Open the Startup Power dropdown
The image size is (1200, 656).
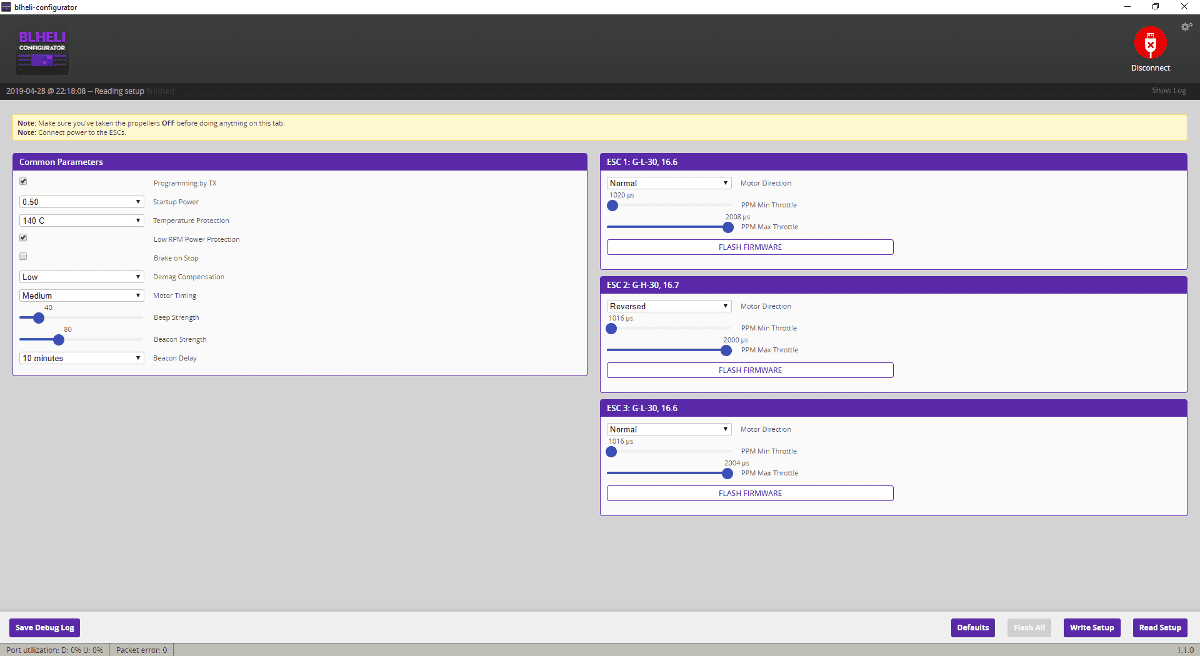click(82, 201)
